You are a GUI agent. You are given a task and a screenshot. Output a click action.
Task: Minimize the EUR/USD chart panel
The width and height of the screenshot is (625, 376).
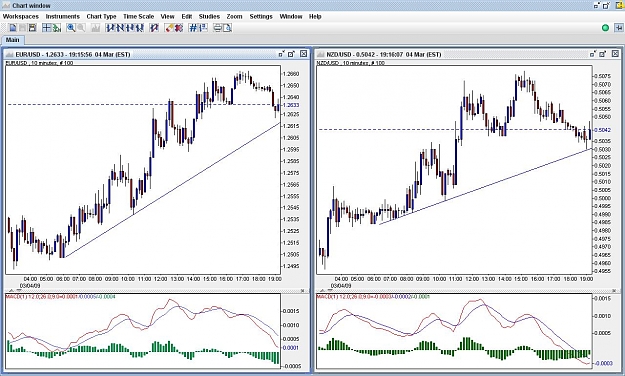(x=281, y=53)
